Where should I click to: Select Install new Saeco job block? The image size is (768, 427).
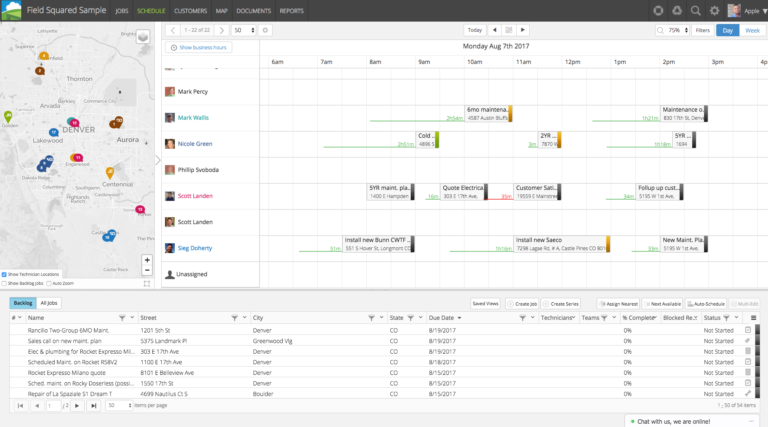(562, 244)
